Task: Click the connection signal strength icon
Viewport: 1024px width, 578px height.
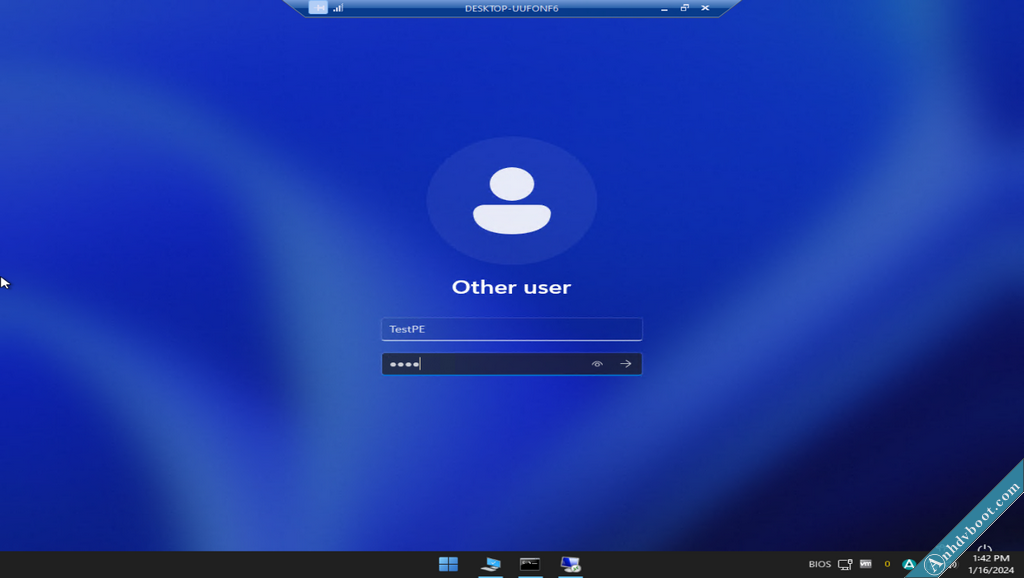Action: (x=338, y=8)
